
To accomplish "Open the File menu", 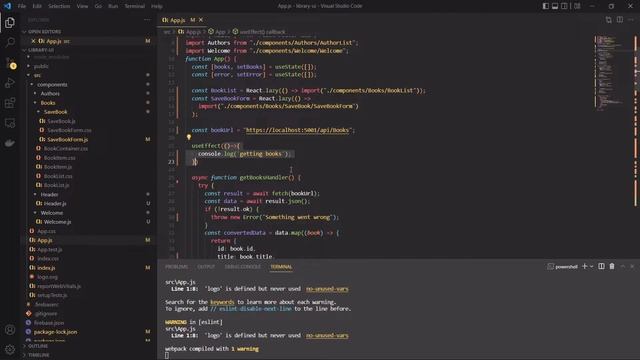I will click(x=22, y=6).
